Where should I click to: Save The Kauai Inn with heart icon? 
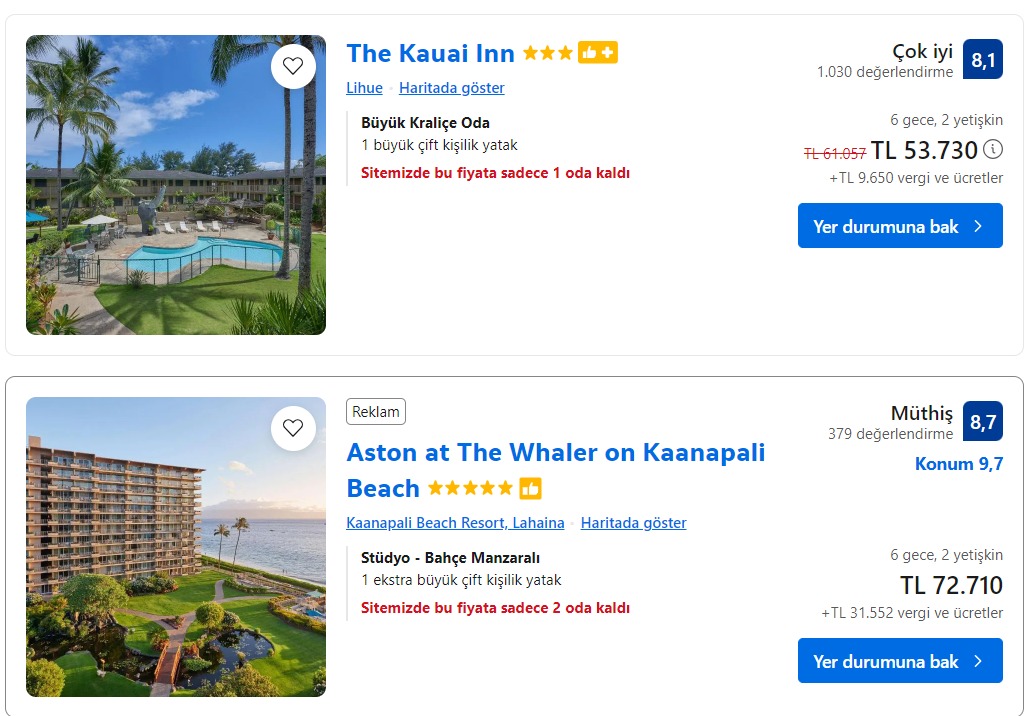pyautogui.click(x=293, y=66)
